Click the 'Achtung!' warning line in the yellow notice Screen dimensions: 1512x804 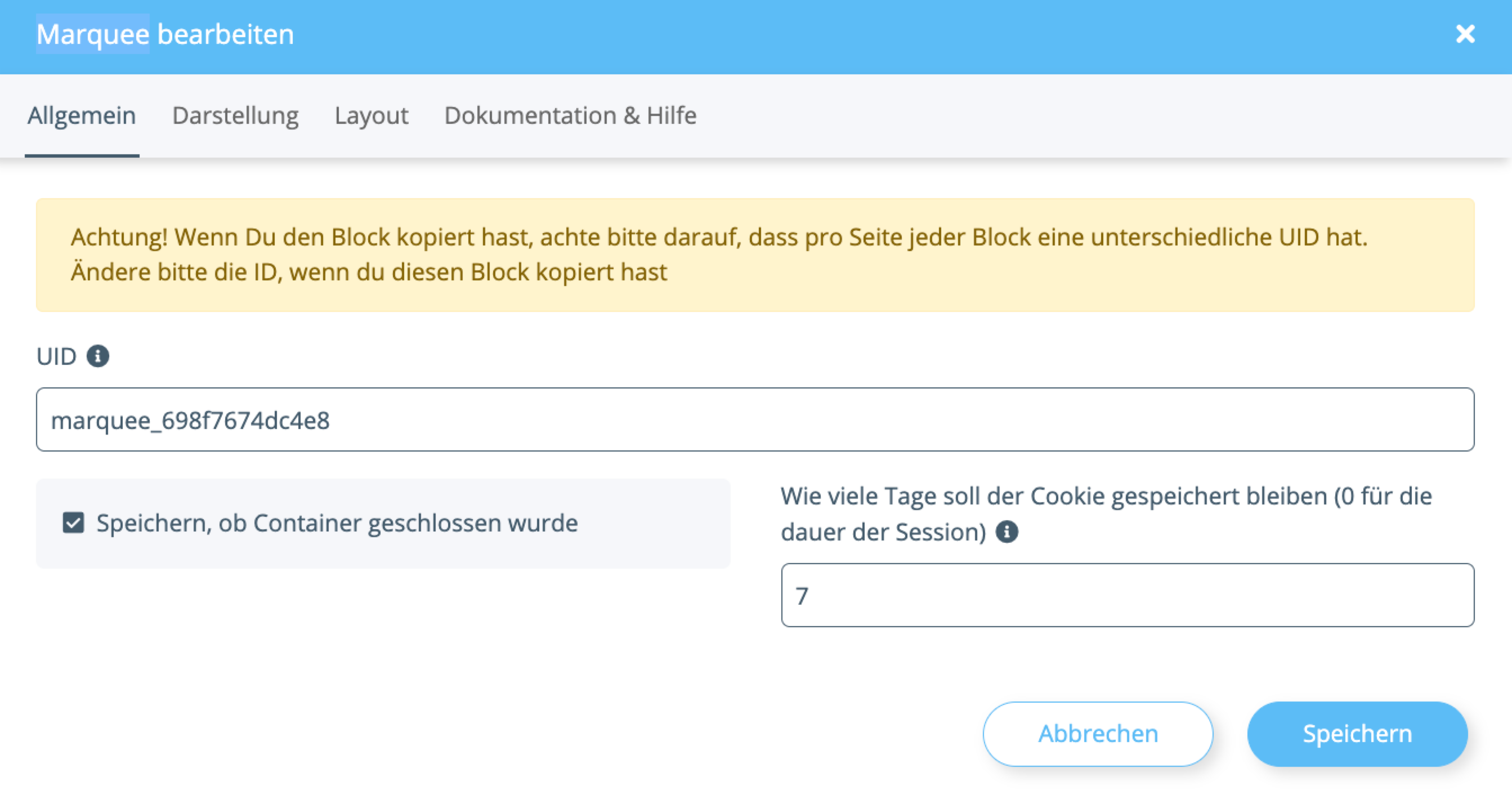click(718, 237)
